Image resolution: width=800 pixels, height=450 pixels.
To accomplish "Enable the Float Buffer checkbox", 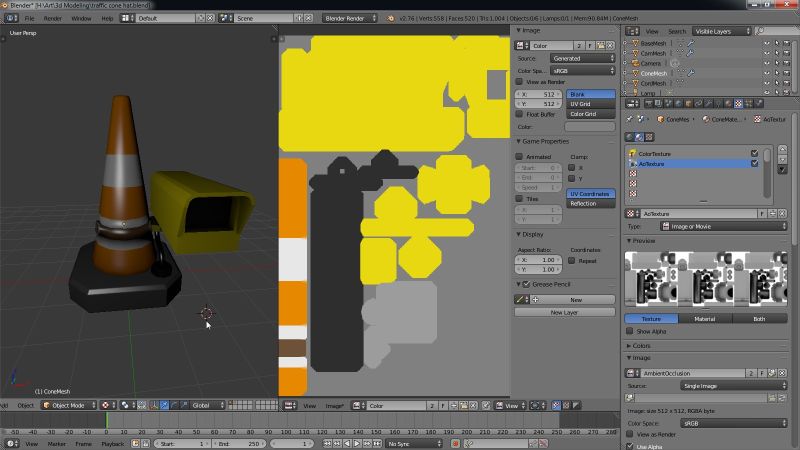I will click(x=519, y=114).
